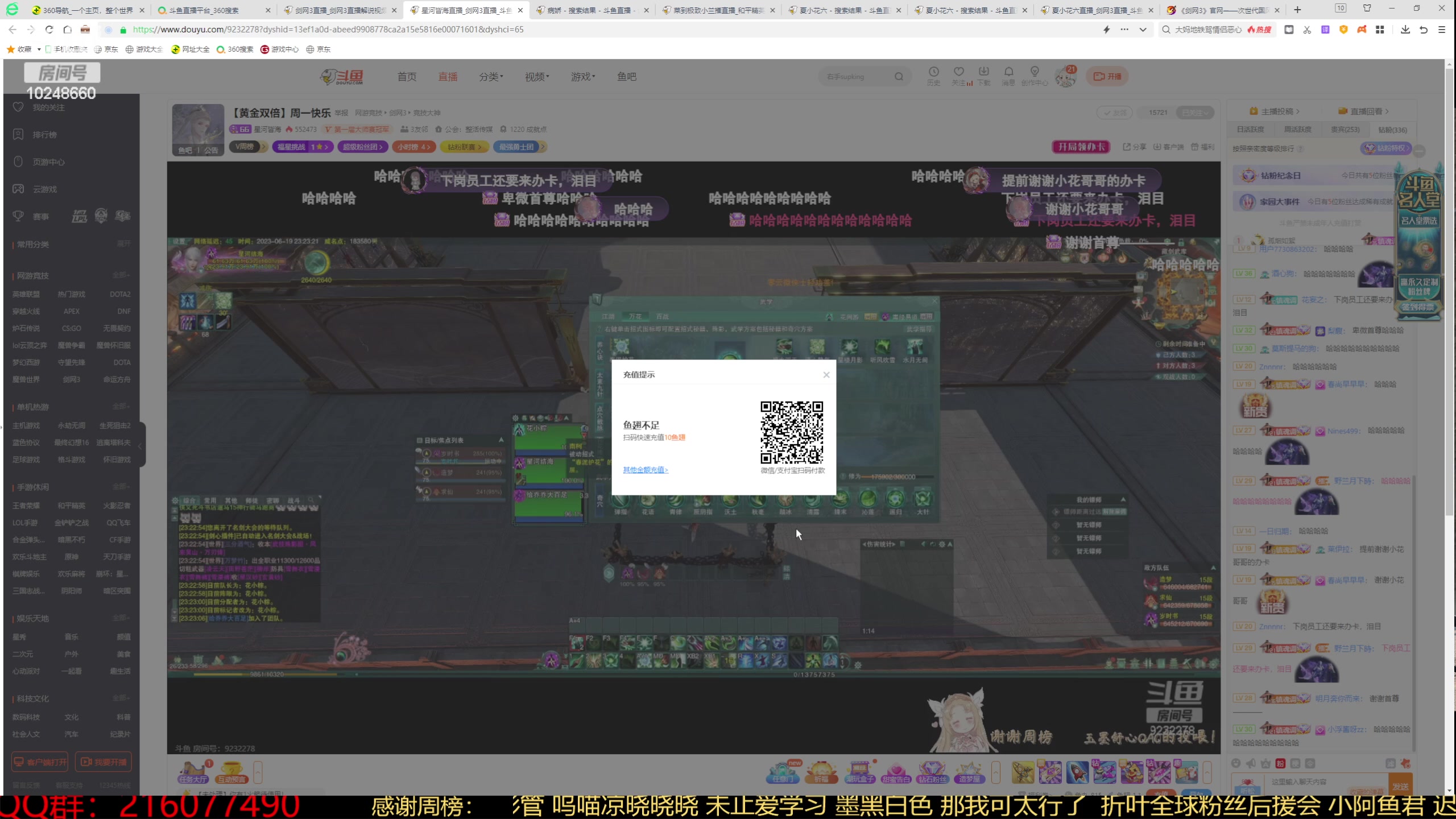Open the 关注 heart icon in header
Viewport: 1456px width, 819px height.
click(x=959, y=76)
